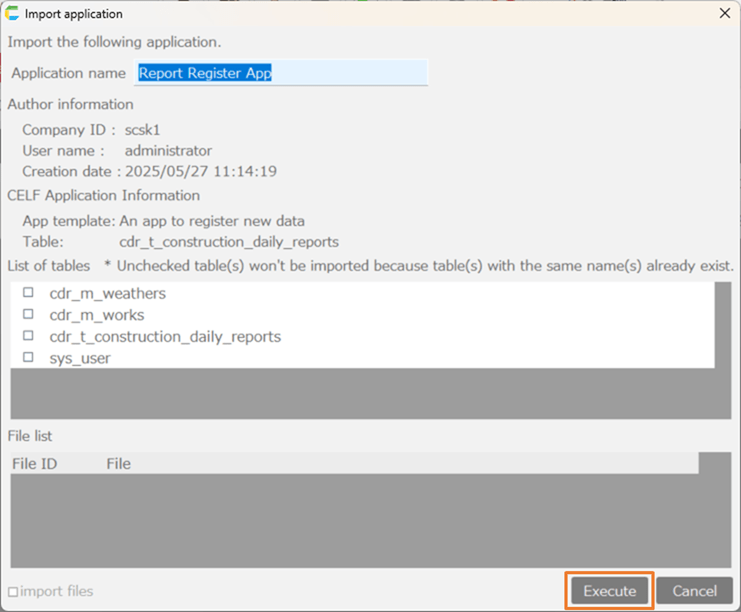This screenshot has width=741, height=612.
Task: Click the File column header
Action: pos(118,463)
